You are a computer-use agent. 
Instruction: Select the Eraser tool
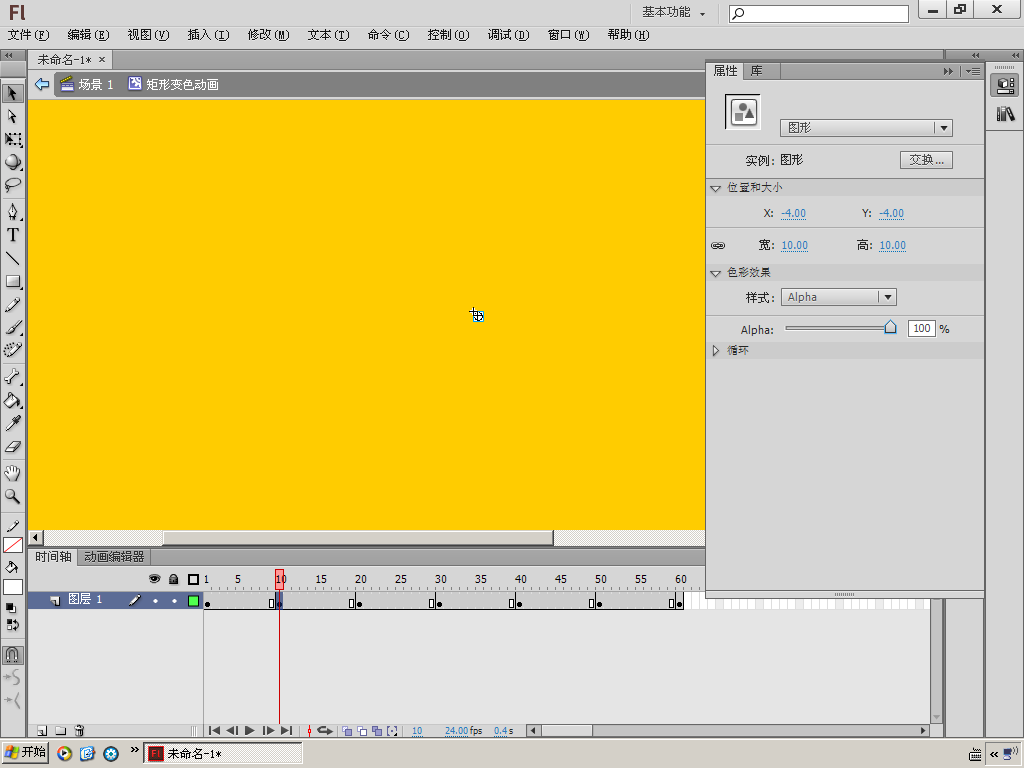tap(13, 447)
